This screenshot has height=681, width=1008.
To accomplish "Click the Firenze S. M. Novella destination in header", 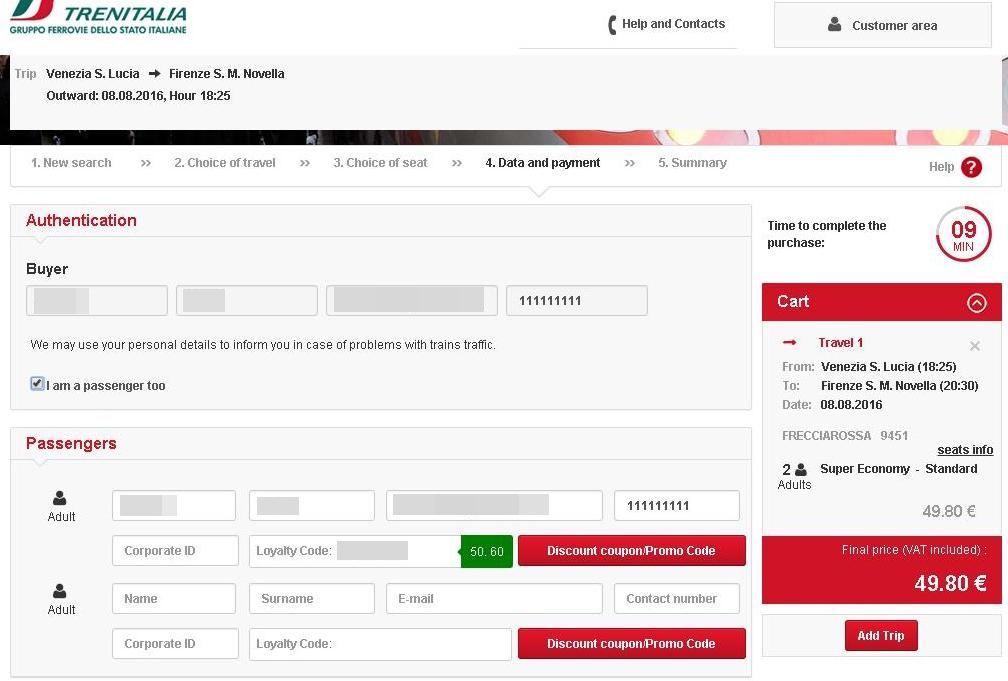I will click(x=226, y=73).
